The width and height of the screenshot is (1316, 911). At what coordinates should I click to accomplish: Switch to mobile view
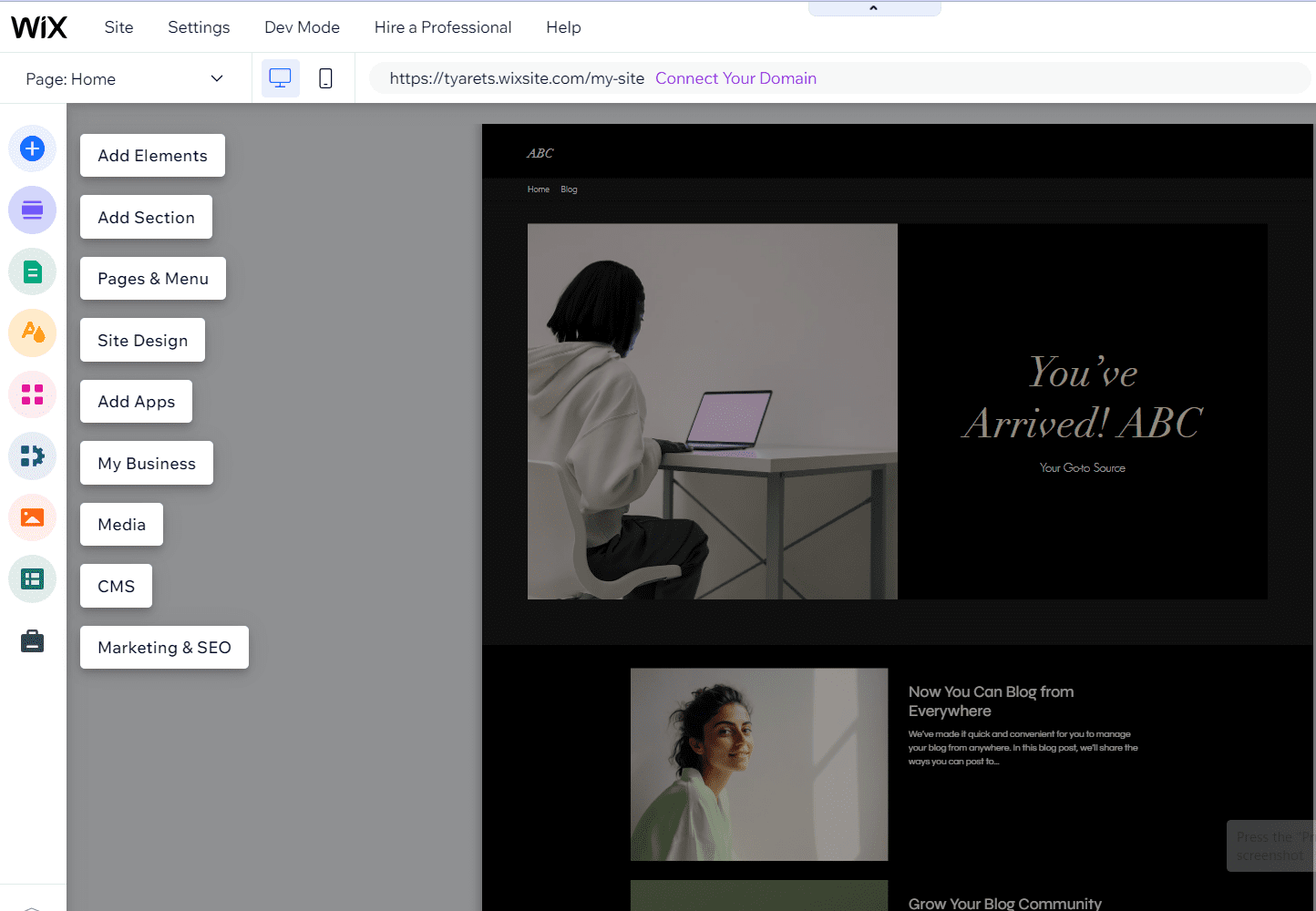coord(325,78)
